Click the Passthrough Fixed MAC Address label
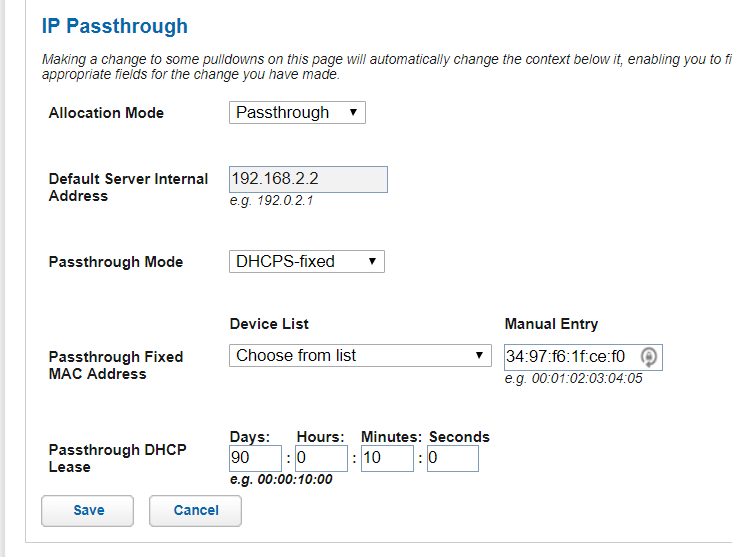This screenshot has height=557, width=732. (x=116, y=365)
